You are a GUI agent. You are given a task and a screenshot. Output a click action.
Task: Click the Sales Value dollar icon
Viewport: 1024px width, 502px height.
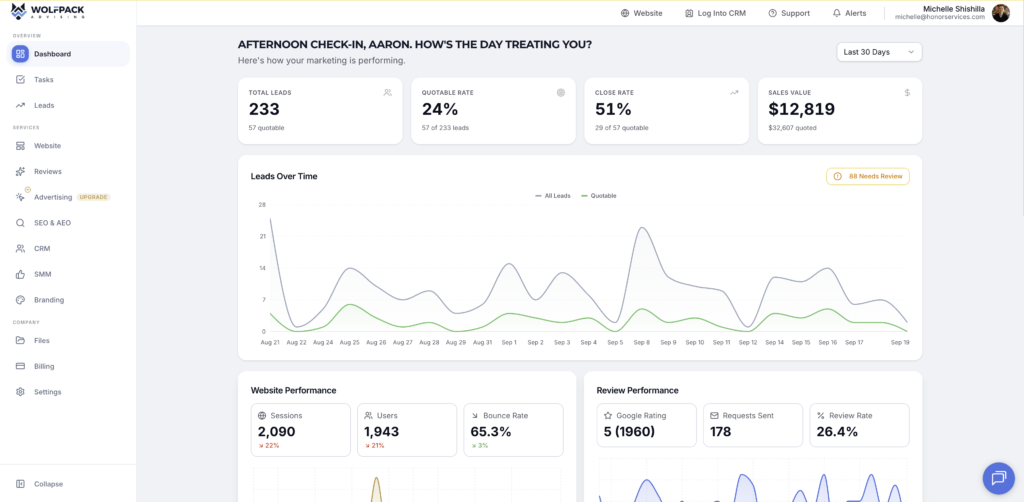pos(907,93)
